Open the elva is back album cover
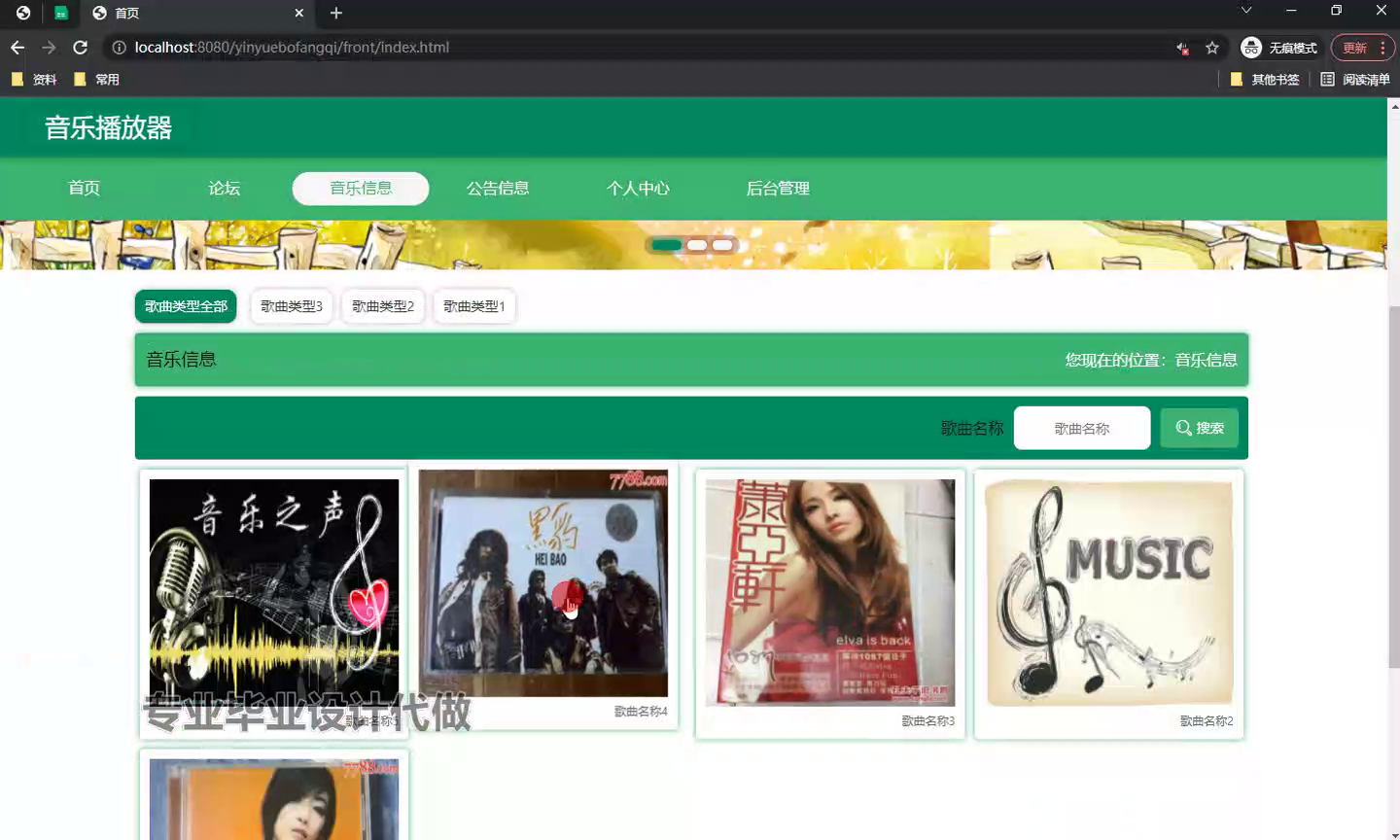Screen dimensions: 1400x840 pos(830,592)
